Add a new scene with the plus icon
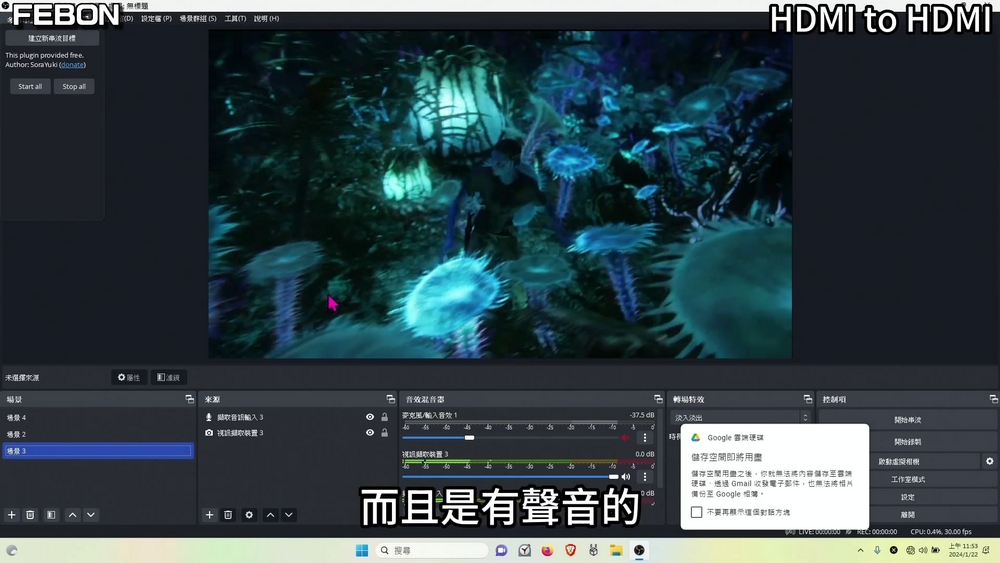 pyautogui.click(x=11, y=515)
